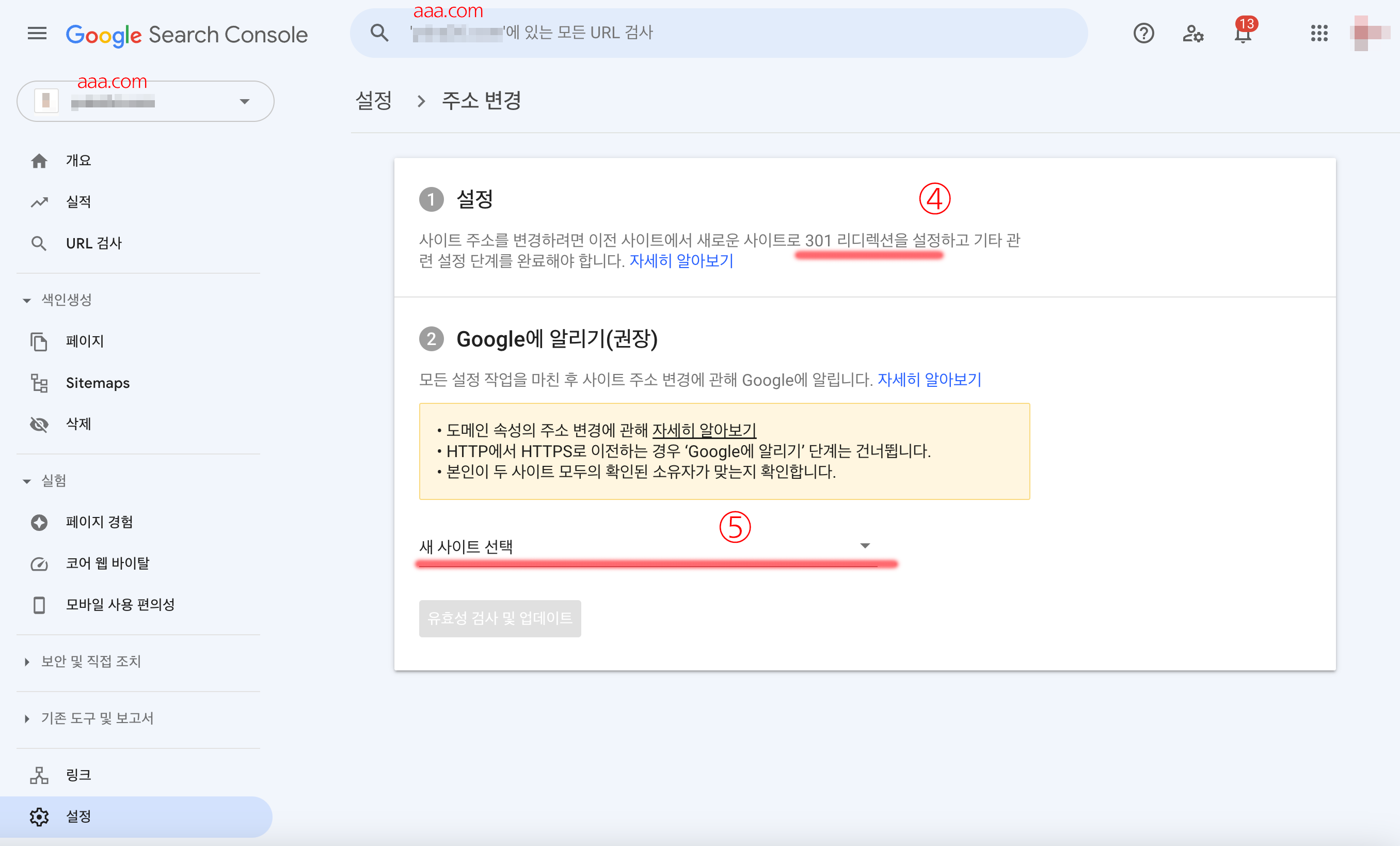Open the hamburger navigation menu
The image size is (1400, 846).
(37, 33)
